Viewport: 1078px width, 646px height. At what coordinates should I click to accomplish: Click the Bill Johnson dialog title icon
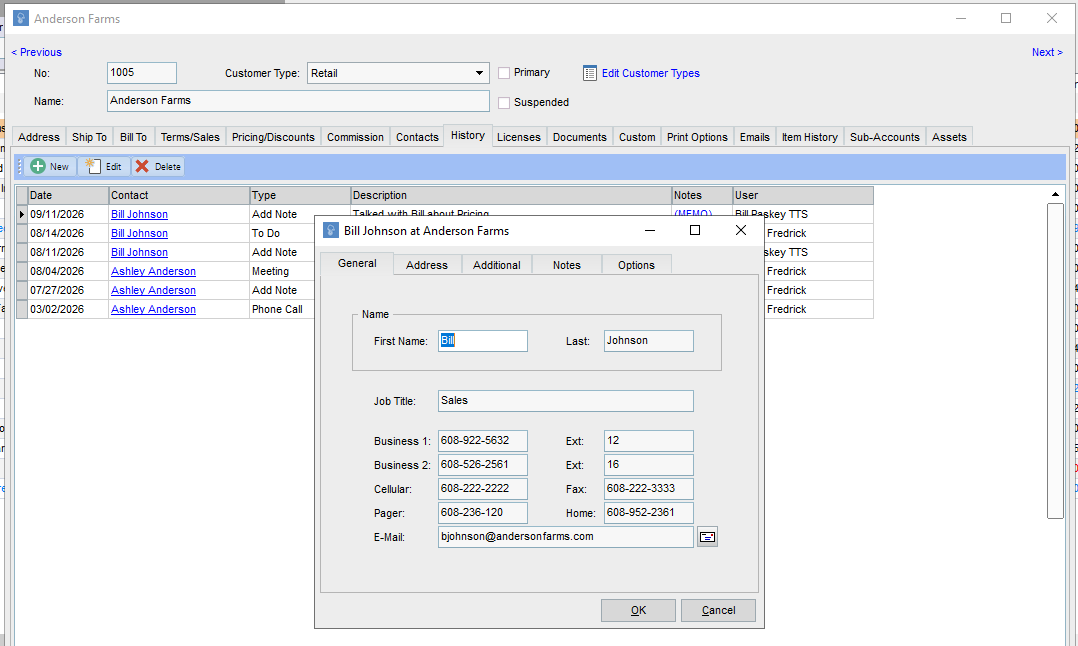[x=331, y=231]
